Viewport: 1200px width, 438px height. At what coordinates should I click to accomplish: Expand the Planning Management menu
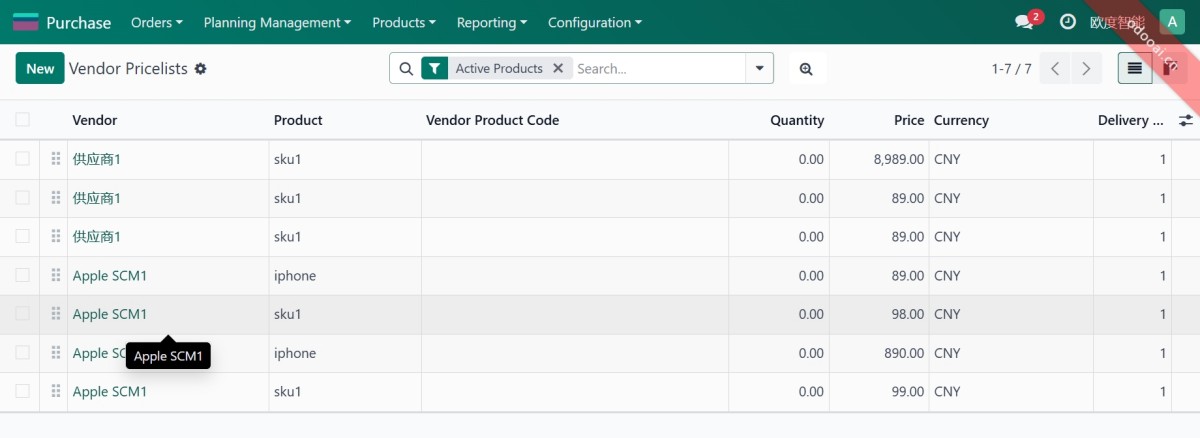click(277, 22)
